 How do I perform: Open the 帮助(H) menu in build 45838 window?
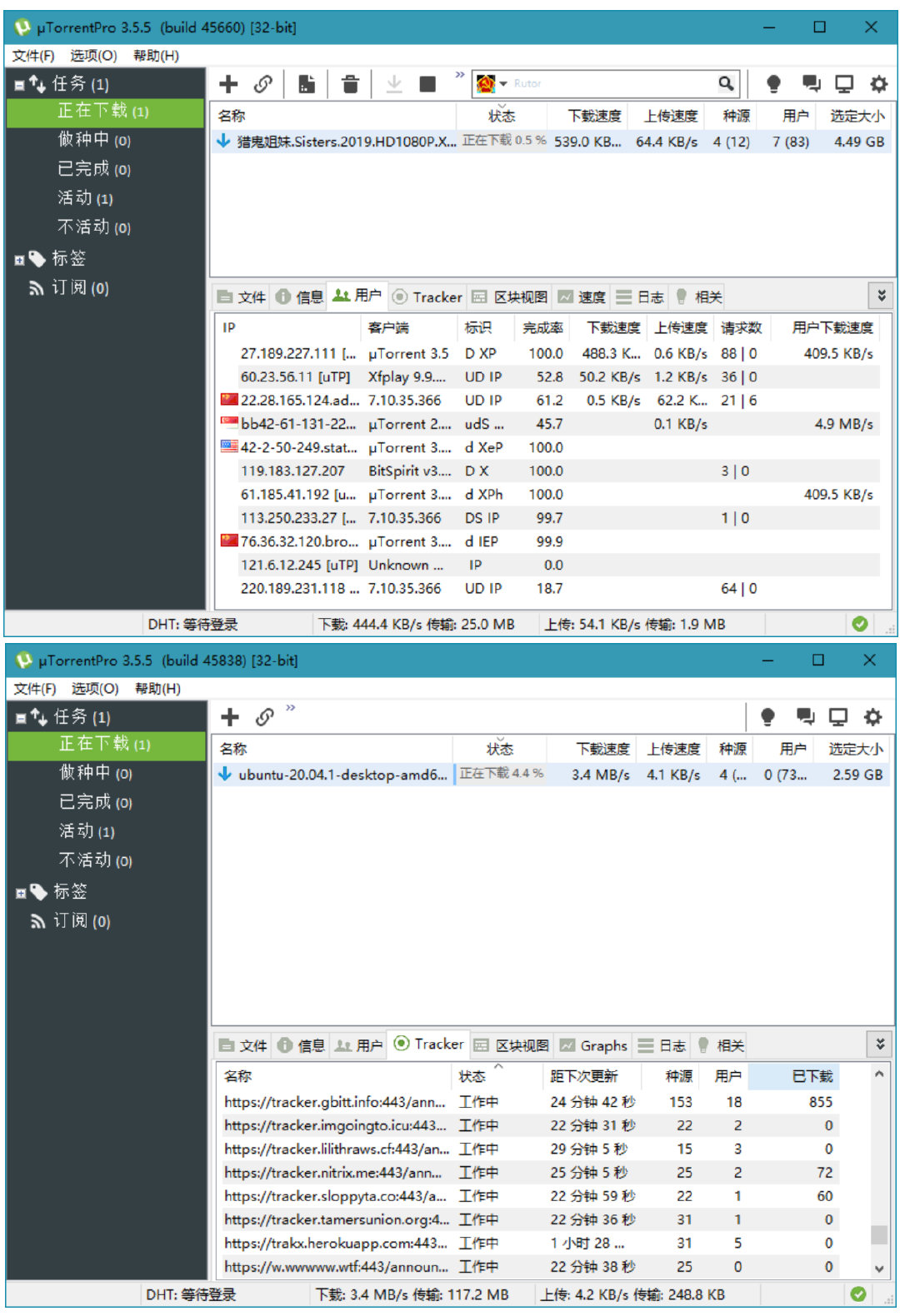[157, 689]
